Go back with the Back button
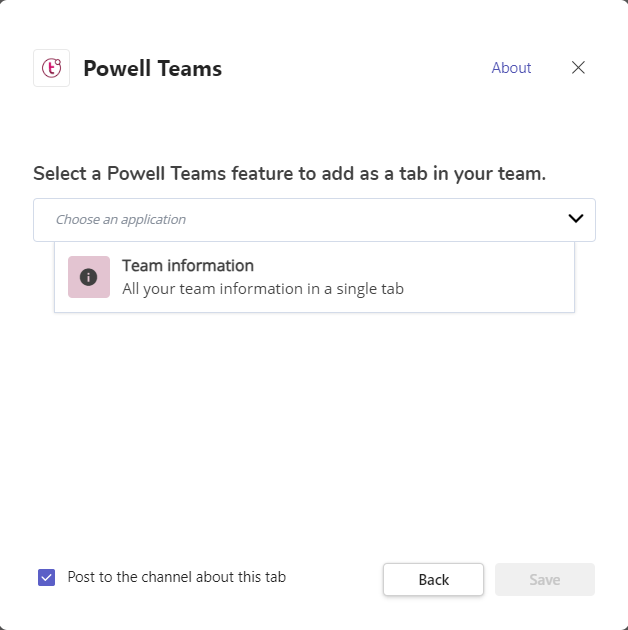628x630 pixels. (x=434, y=579)
